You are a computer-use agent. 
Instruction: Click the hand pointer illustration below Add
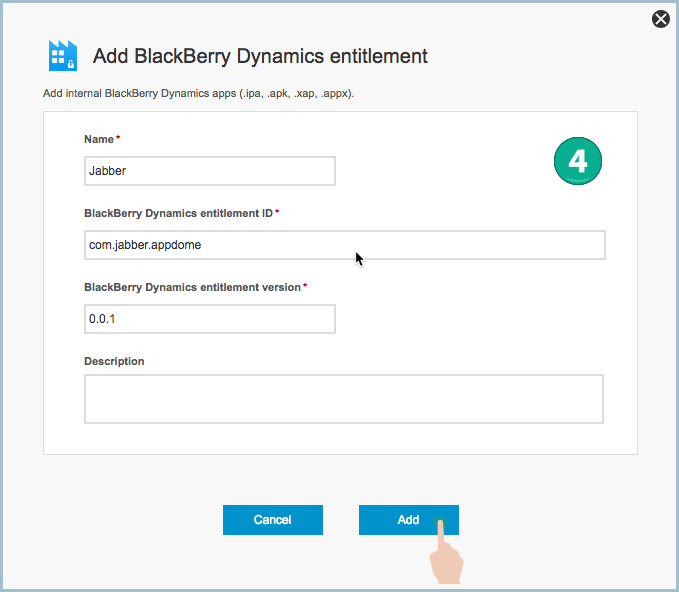click(x=446, y=551)
